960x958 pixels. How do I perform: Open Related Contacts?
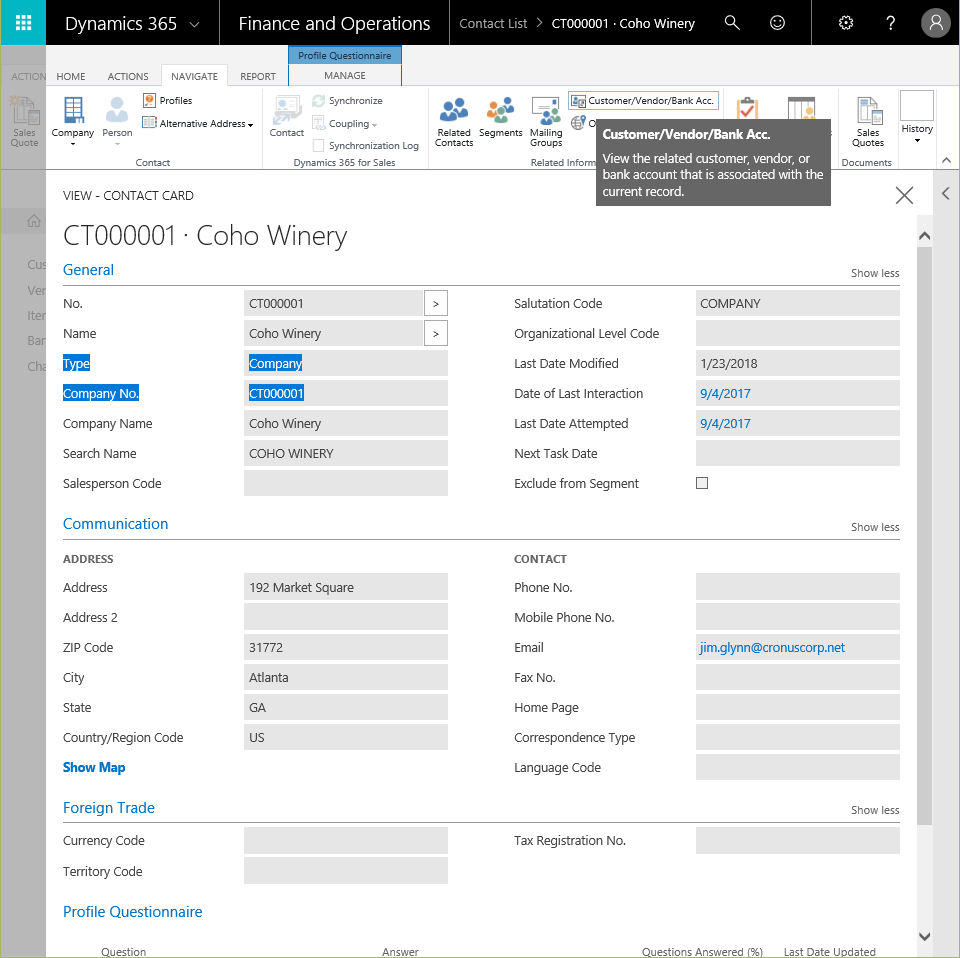(x=454, y=122)
